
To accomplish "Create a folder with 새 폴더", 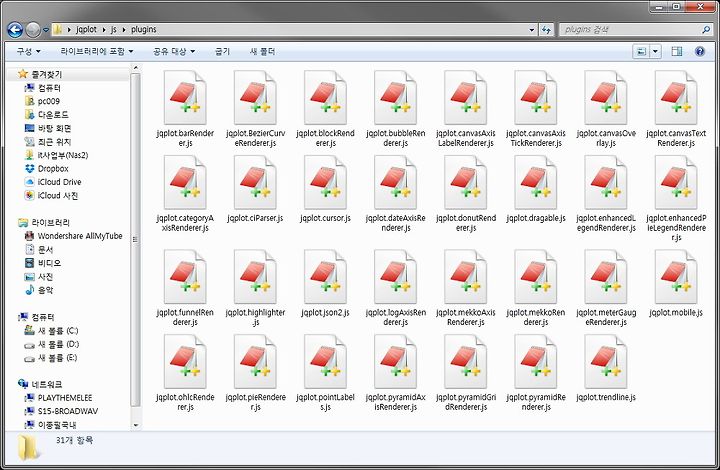I will 262,51.
